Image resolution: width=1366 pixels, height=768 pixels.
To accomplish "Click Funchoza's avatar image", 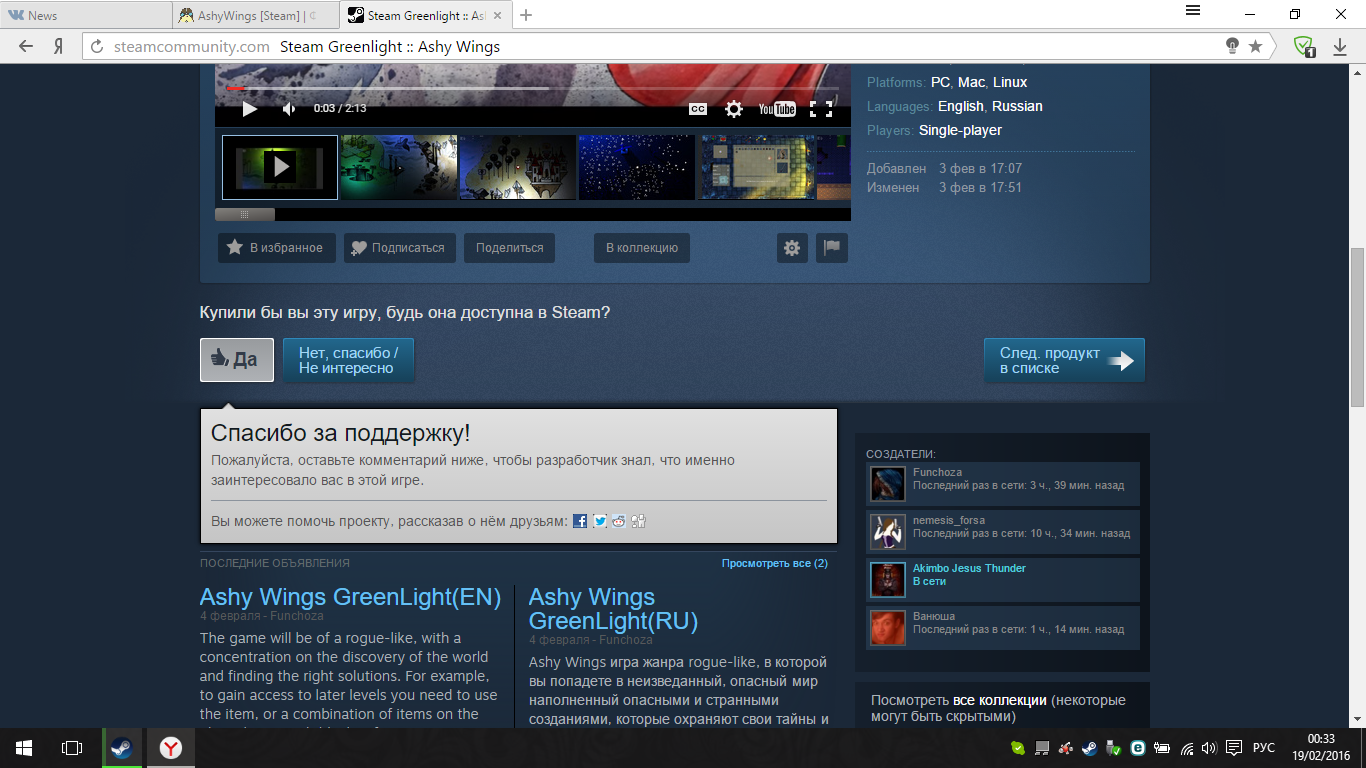I will 888,484.
